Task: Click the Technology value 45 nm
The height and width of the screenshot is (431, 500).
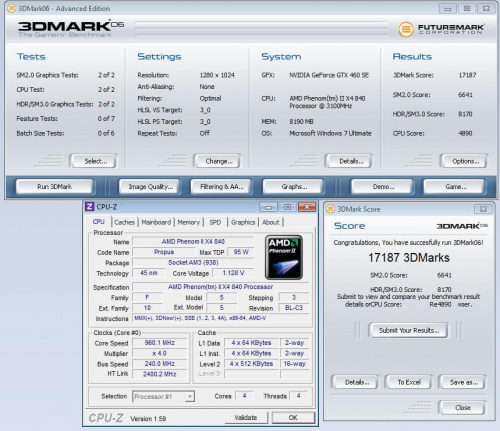Action: (149, 273)
